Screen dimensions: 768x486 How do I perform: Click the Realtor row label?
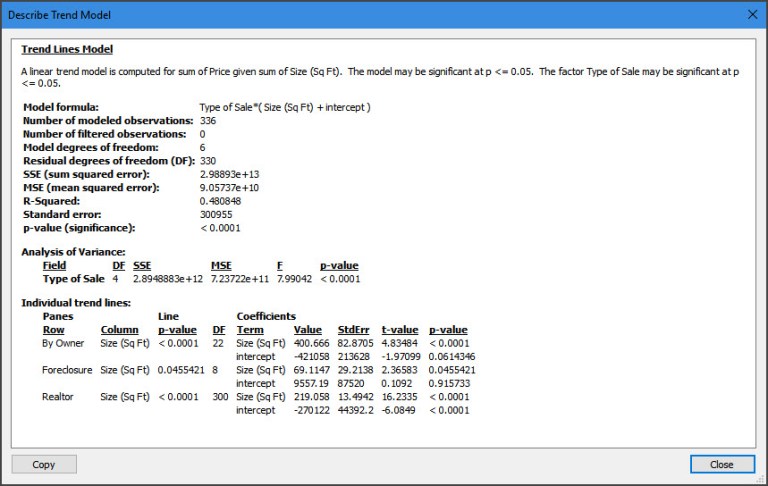[59, 396]
